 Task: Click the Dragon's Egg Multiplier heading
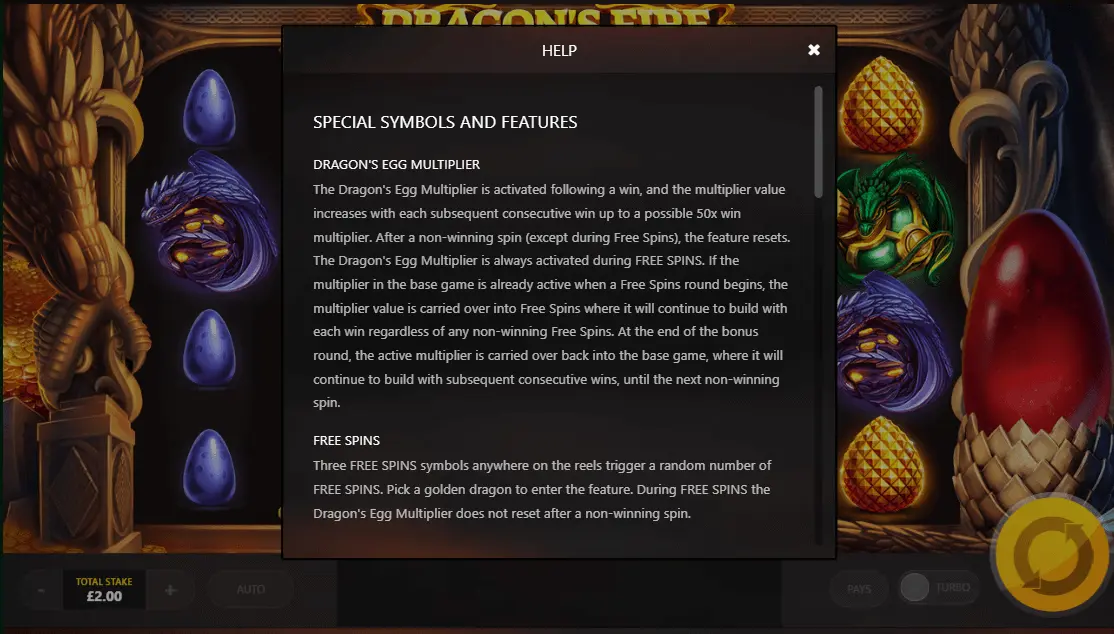coord(396,164)
